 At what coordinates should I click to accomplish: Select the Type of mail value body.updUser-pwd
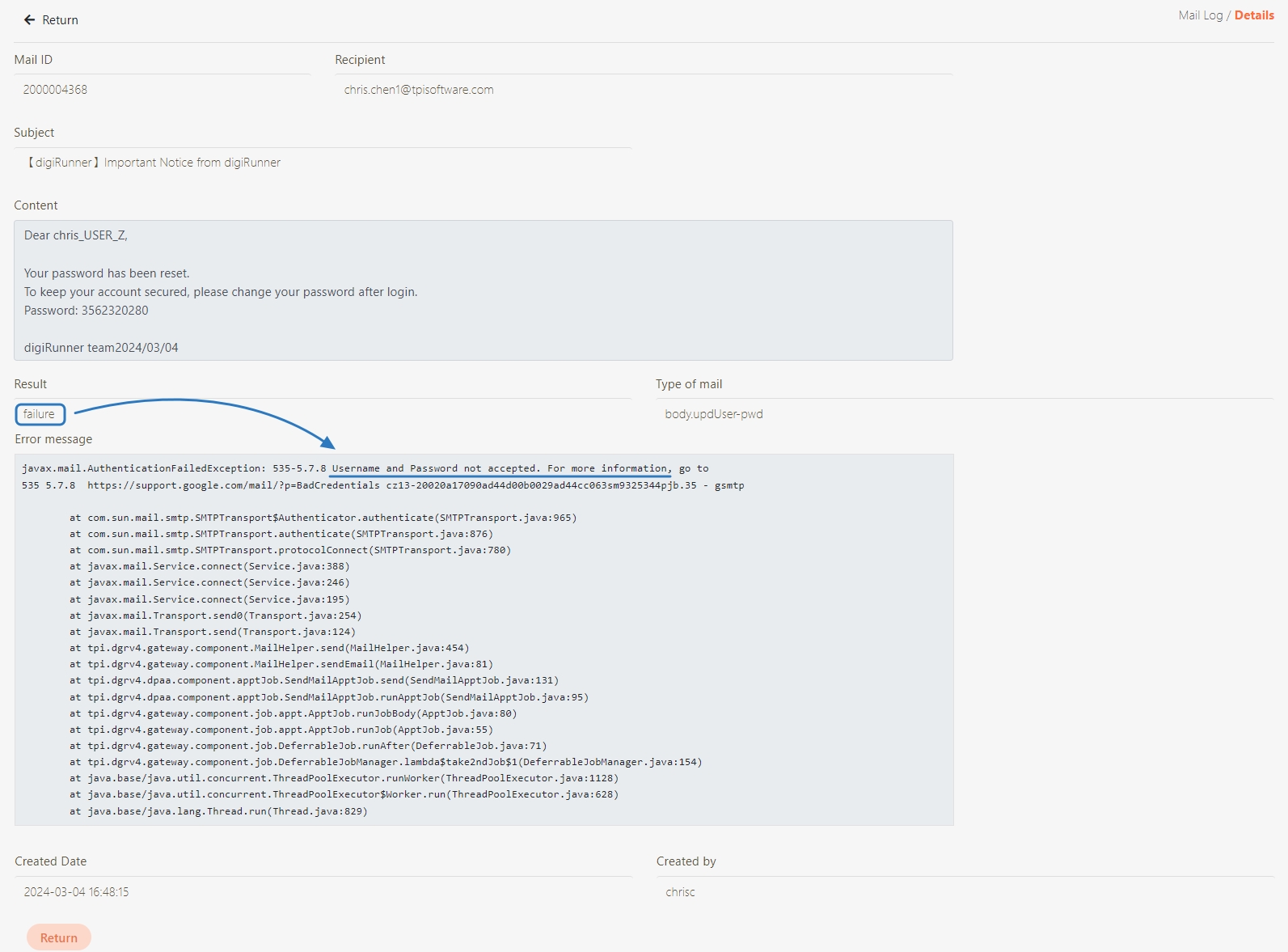click(713, 414)
